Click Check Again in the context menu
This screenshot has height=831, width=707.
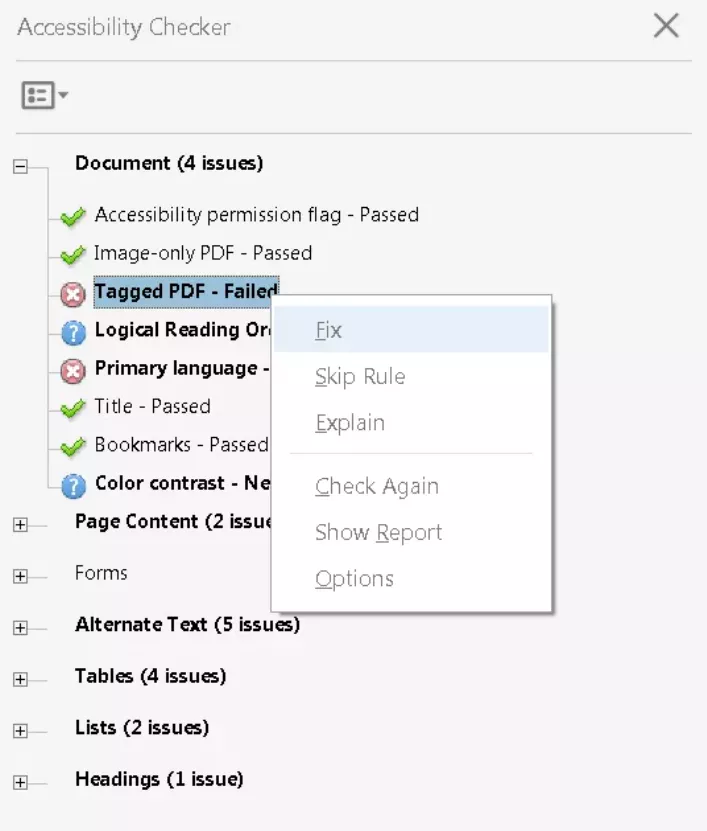[x=377, y=485]
